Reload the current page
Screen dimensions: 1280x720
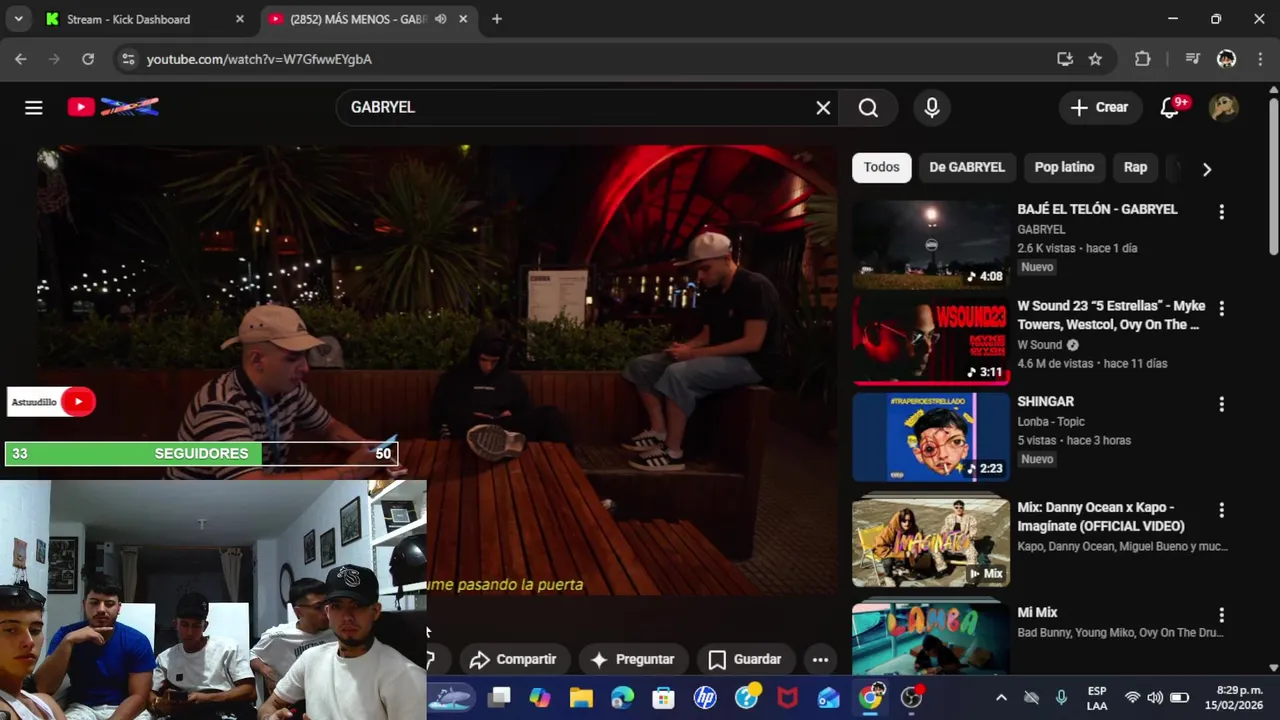coord(88,59)
